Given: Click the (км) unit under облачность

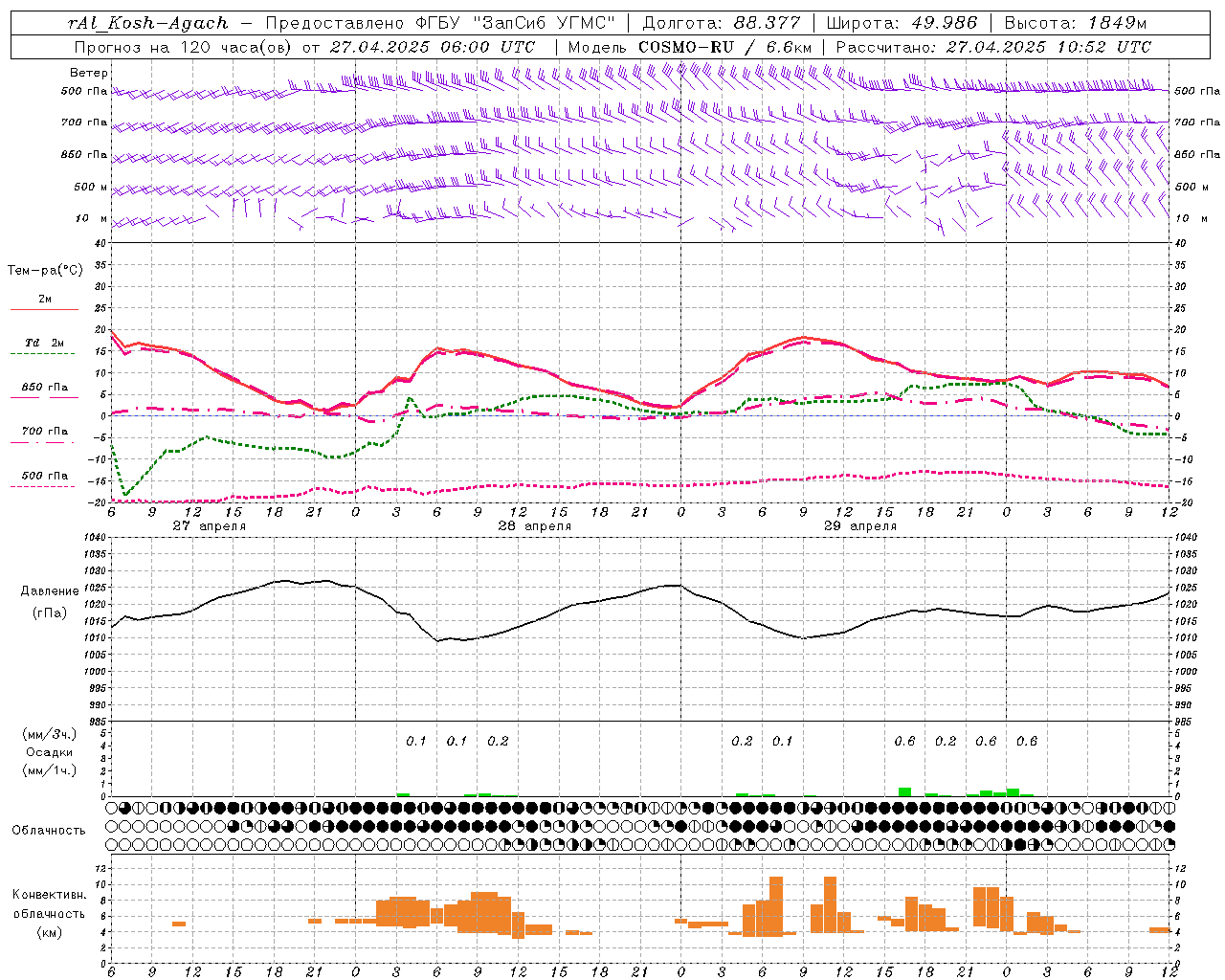Looking at the screenshot, I should coord(49,932).
